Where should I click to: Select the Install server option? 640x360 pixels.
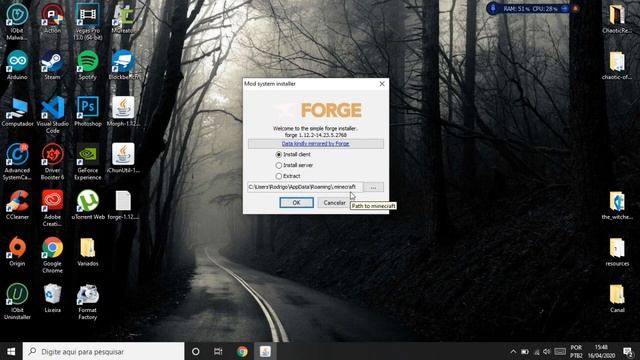click(x=279, y=165)
